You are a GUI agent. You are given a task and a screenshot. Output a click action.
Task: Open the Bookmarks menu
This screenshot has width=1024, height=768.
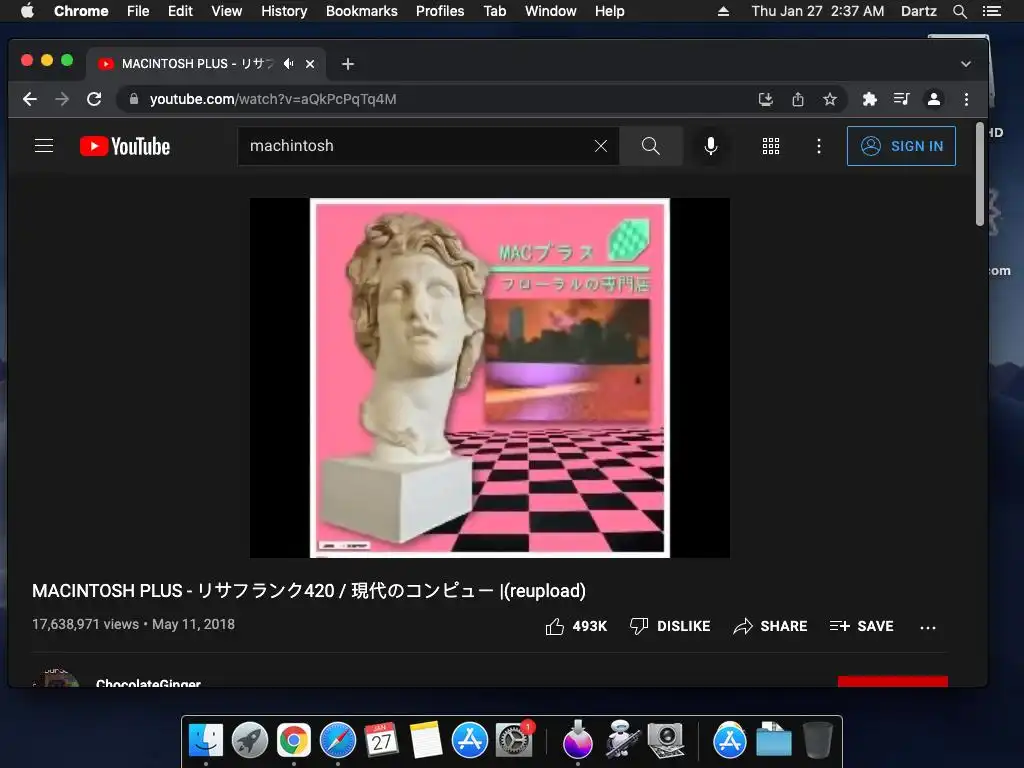pos(362,11)
